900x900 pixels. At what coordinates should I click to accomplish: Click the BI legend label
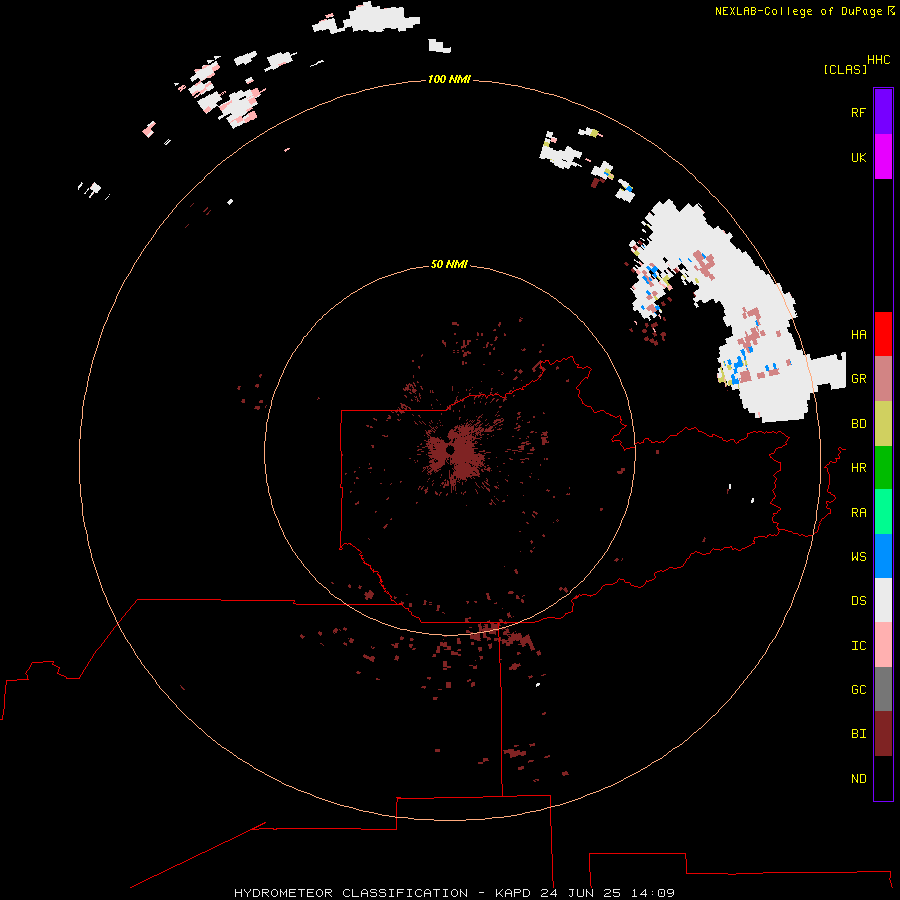(x=858, y=734)
